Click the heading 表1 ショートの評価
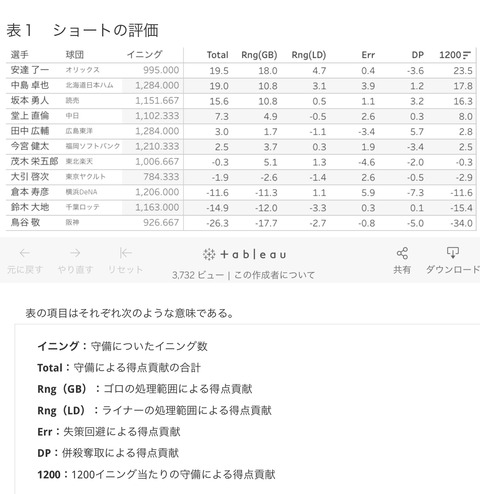The width and height of the screenshot is (480, 494). tap(82, 30)
